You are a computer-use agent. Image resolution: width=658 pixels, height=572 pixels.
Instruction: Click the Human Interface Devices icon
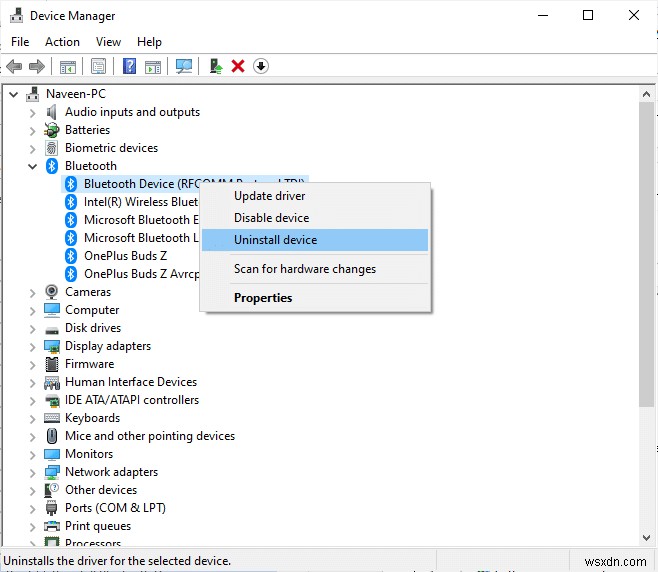tap(52, 382)
